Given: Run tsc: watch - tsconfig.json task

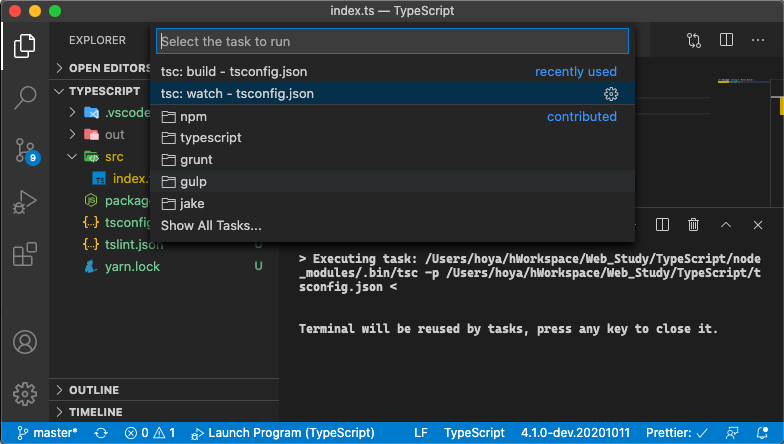Looking at the screenshot, I should coord(392,94).
